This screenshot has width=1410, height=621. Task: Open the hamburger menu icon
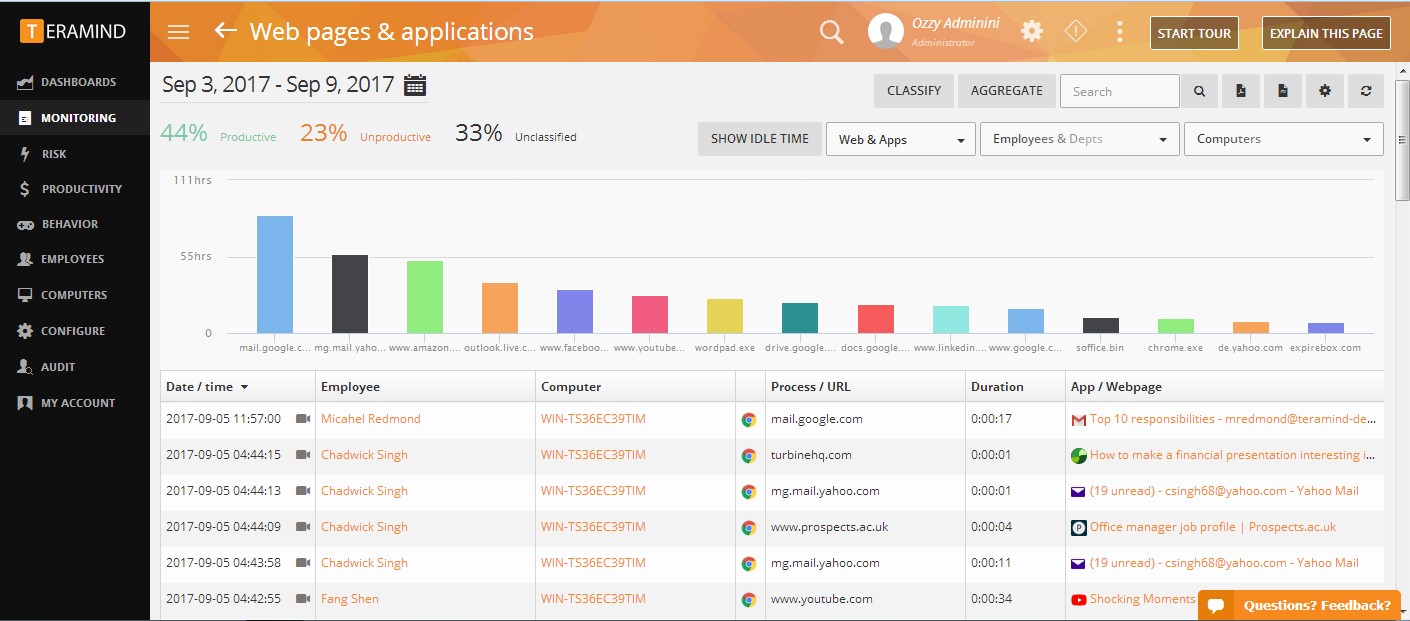[x=178, y=32]
